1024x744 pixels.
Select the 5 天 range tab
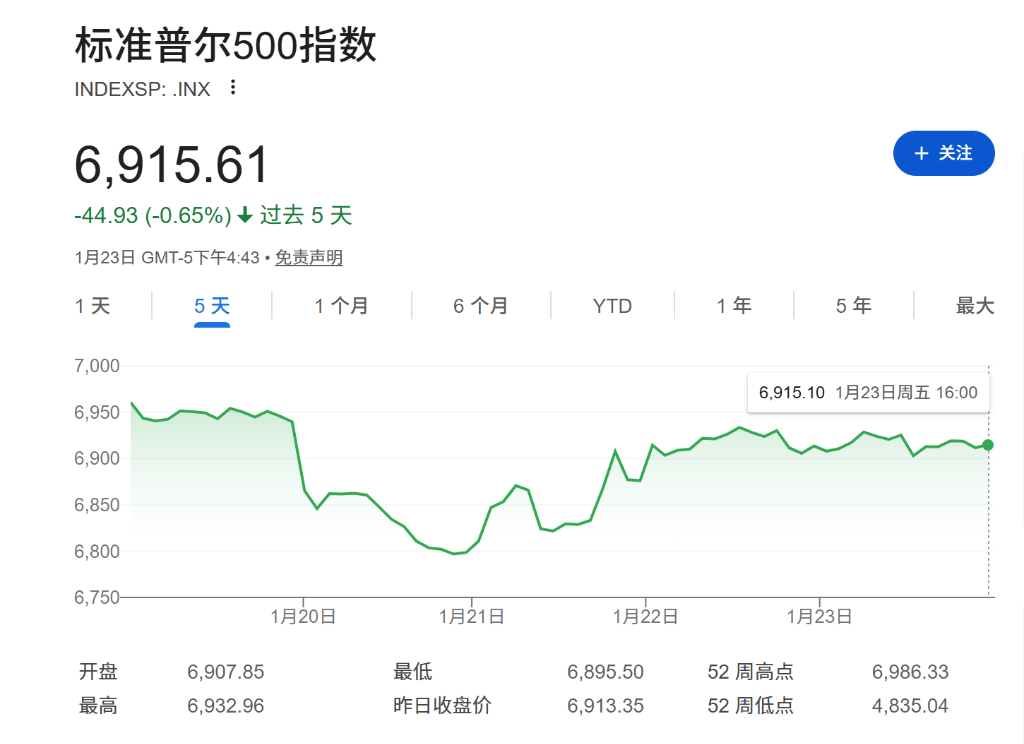212,306
